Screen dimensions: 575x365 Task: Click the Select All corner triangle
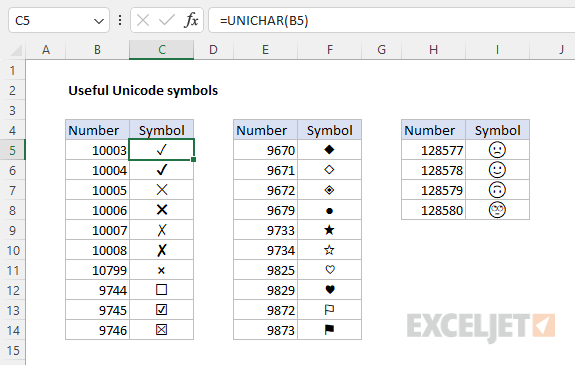pos(16,50)
